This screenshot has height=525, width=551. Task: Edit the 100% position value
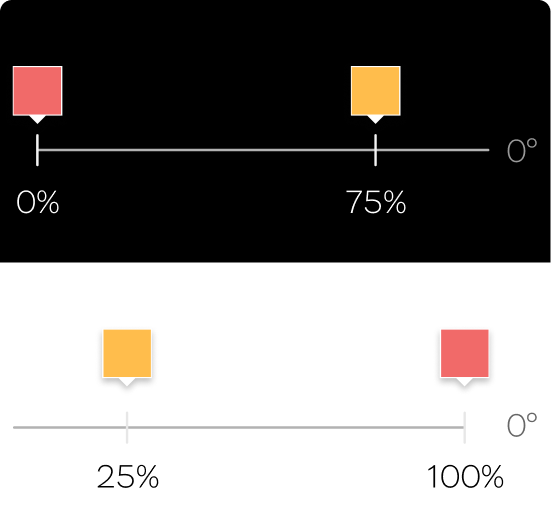coord(465,477)
